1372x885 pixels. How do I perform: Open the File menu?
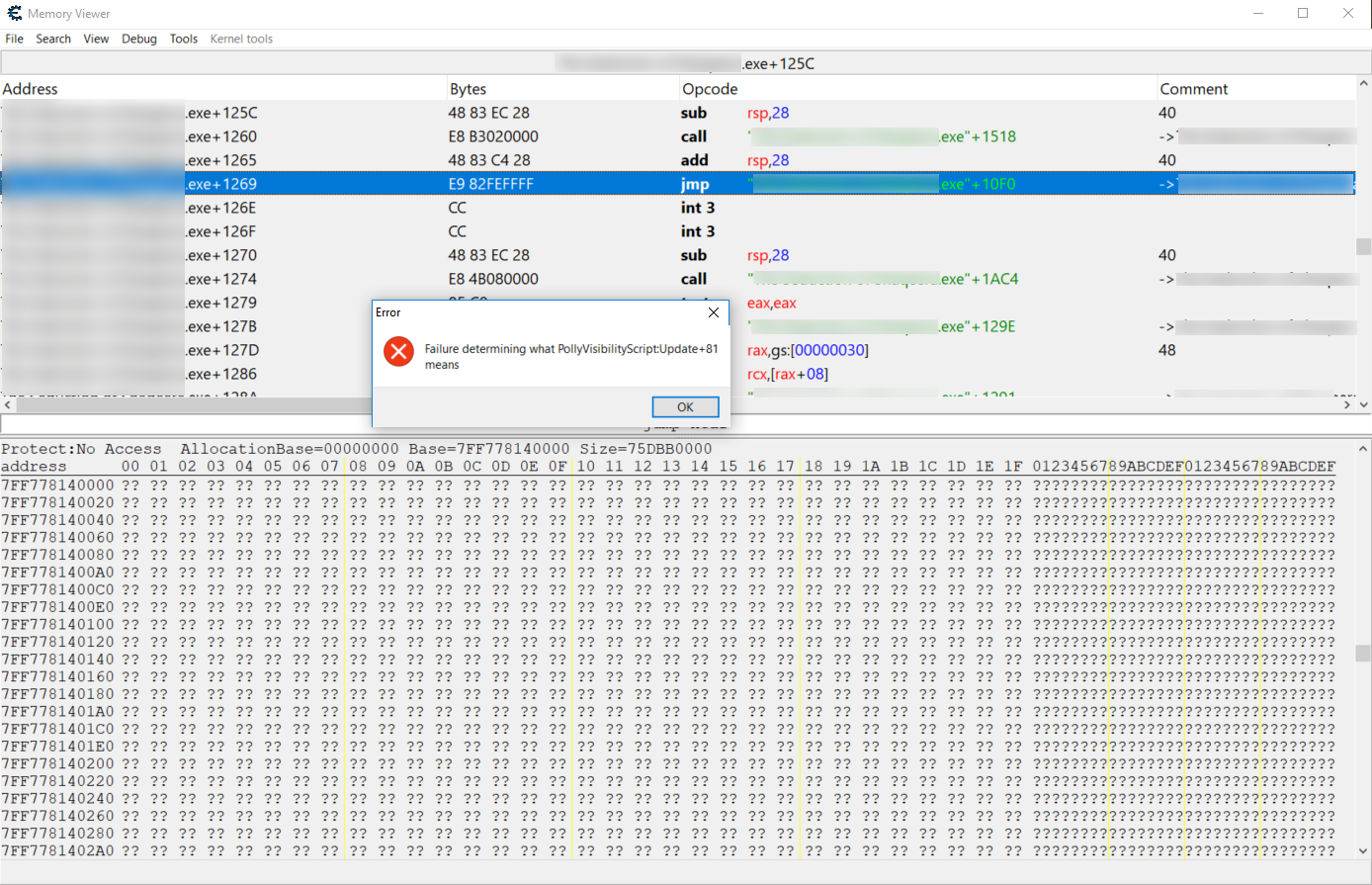(14, 39)
